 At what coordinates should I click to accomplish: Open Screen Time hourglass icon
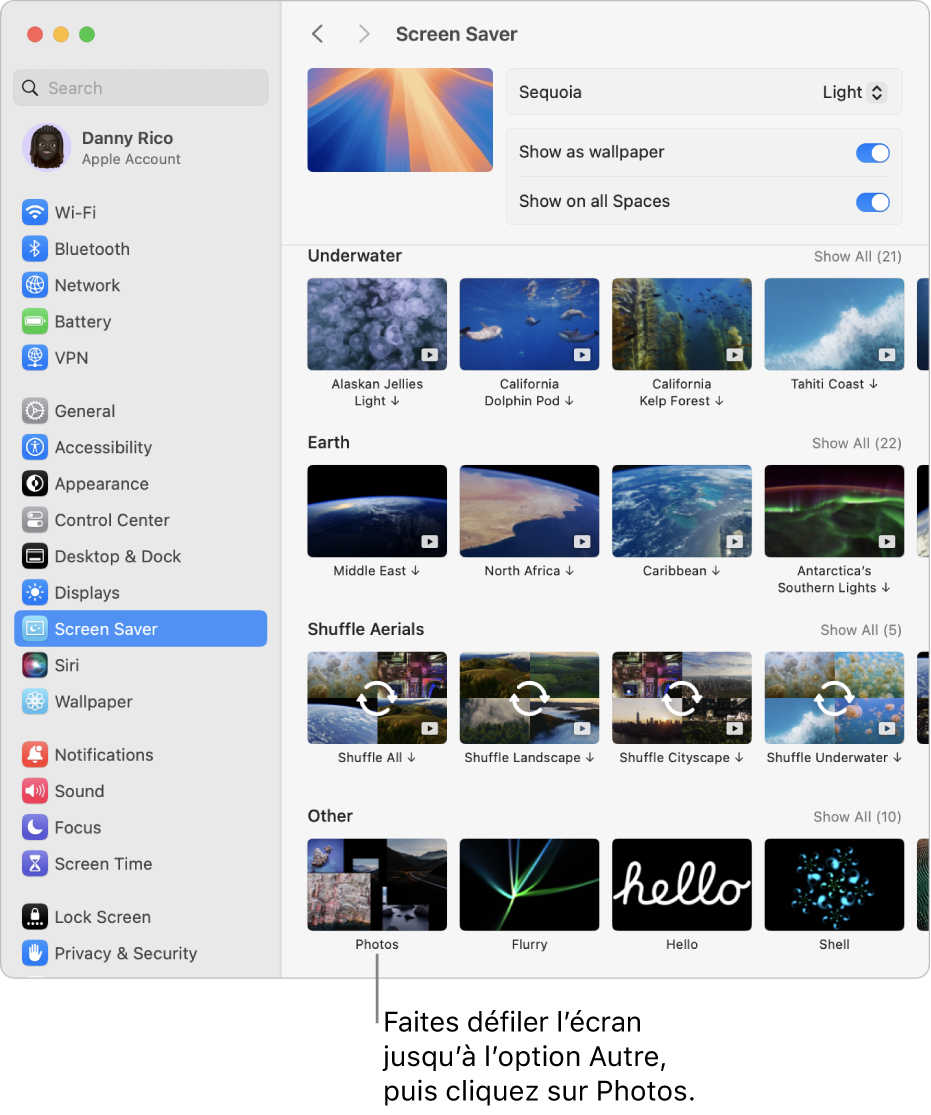[x=34, y=863]
